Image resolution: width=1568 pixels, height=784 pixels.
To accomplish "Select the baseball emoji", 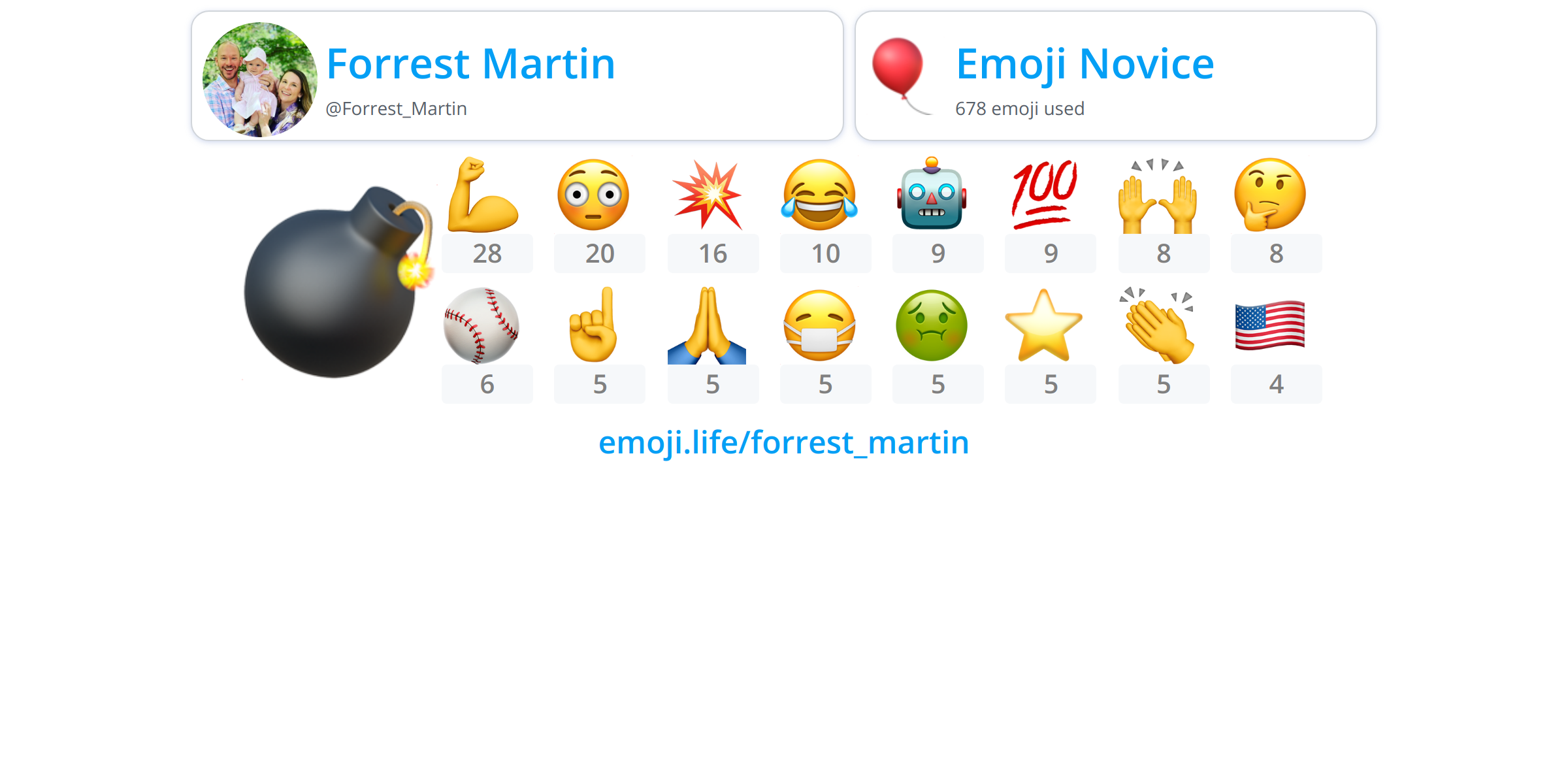I will click(482, 325).
